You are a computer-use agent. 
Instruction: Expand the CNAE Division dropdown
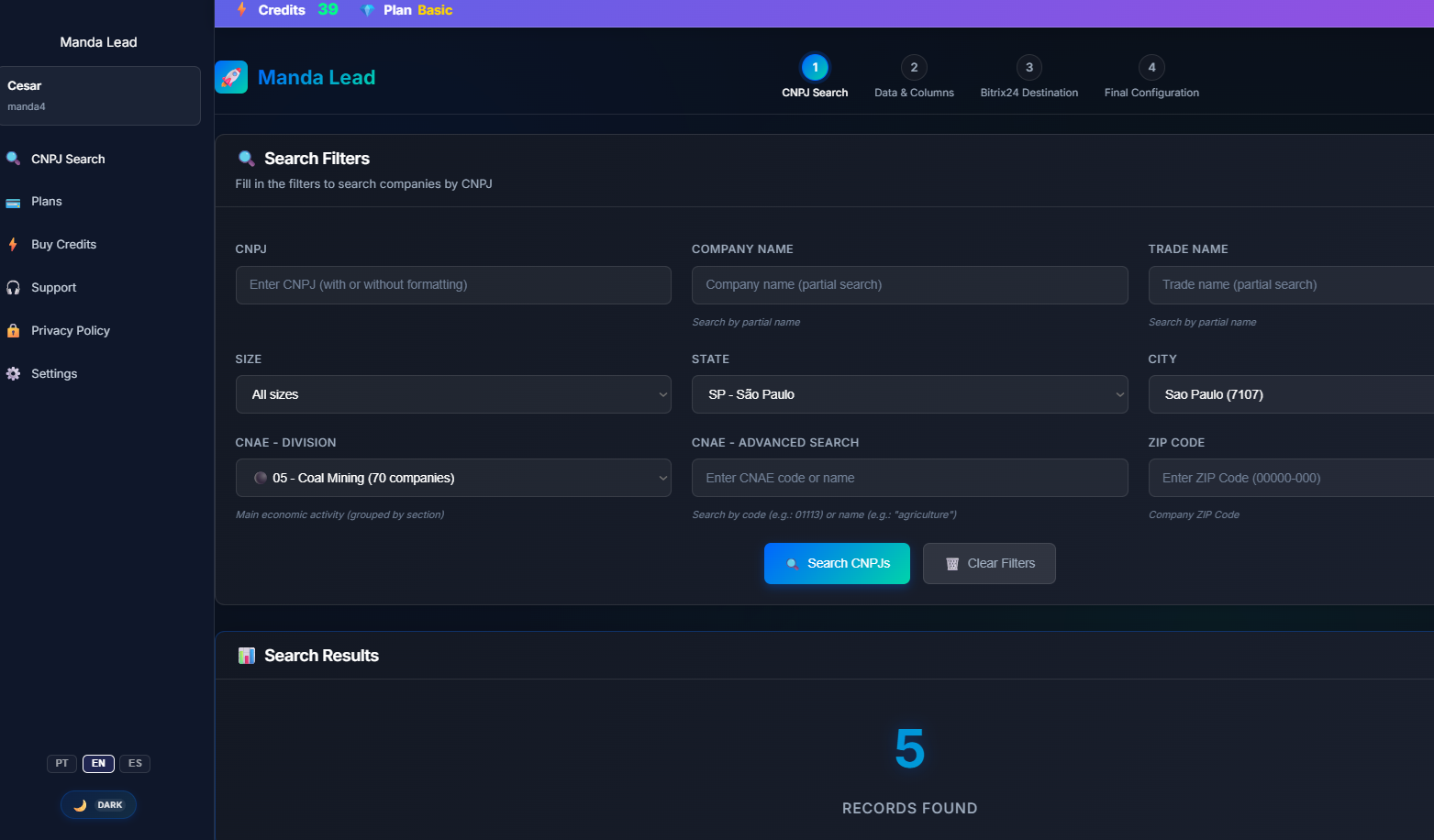pos(453,478)
